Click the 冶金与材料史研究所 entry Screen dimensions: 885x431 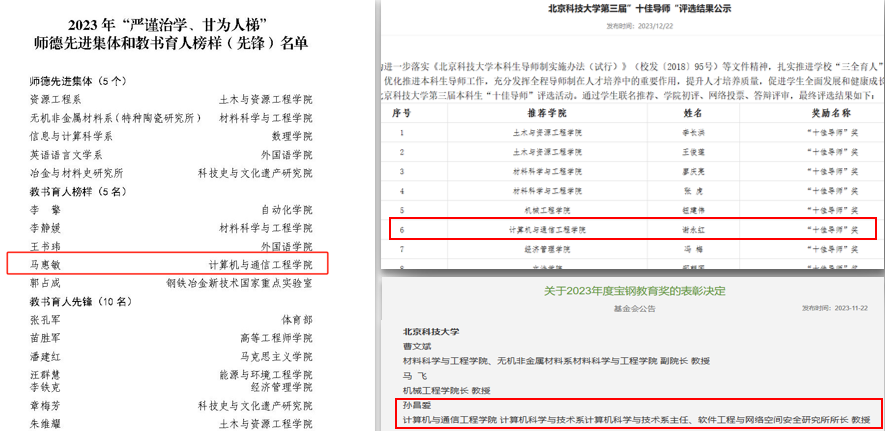tap(76, 173)
